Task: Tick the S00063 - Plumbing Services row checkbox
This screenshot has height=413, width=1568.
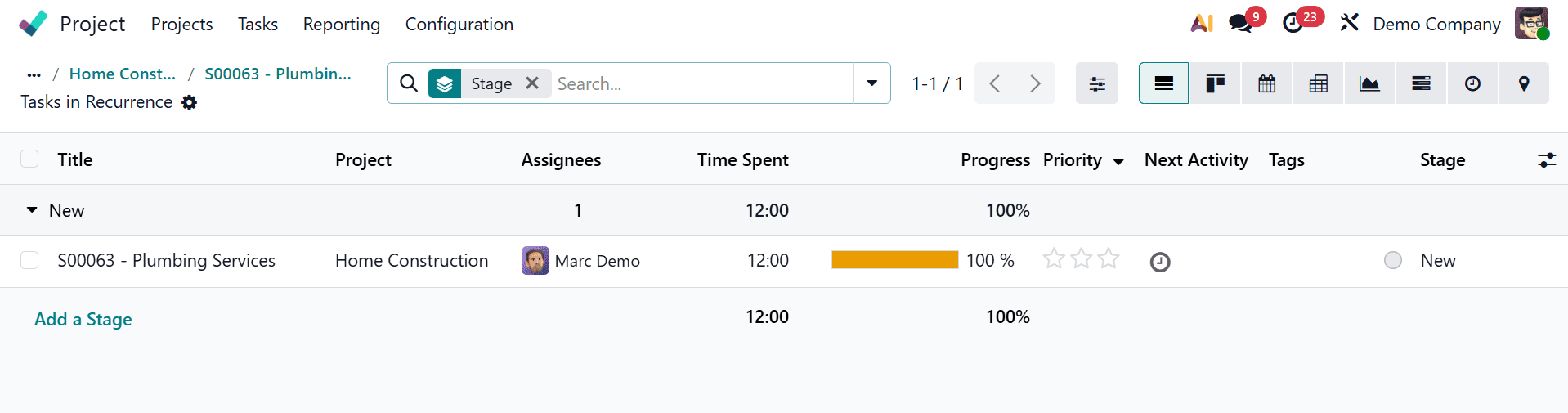Action: tap(29, 260)
